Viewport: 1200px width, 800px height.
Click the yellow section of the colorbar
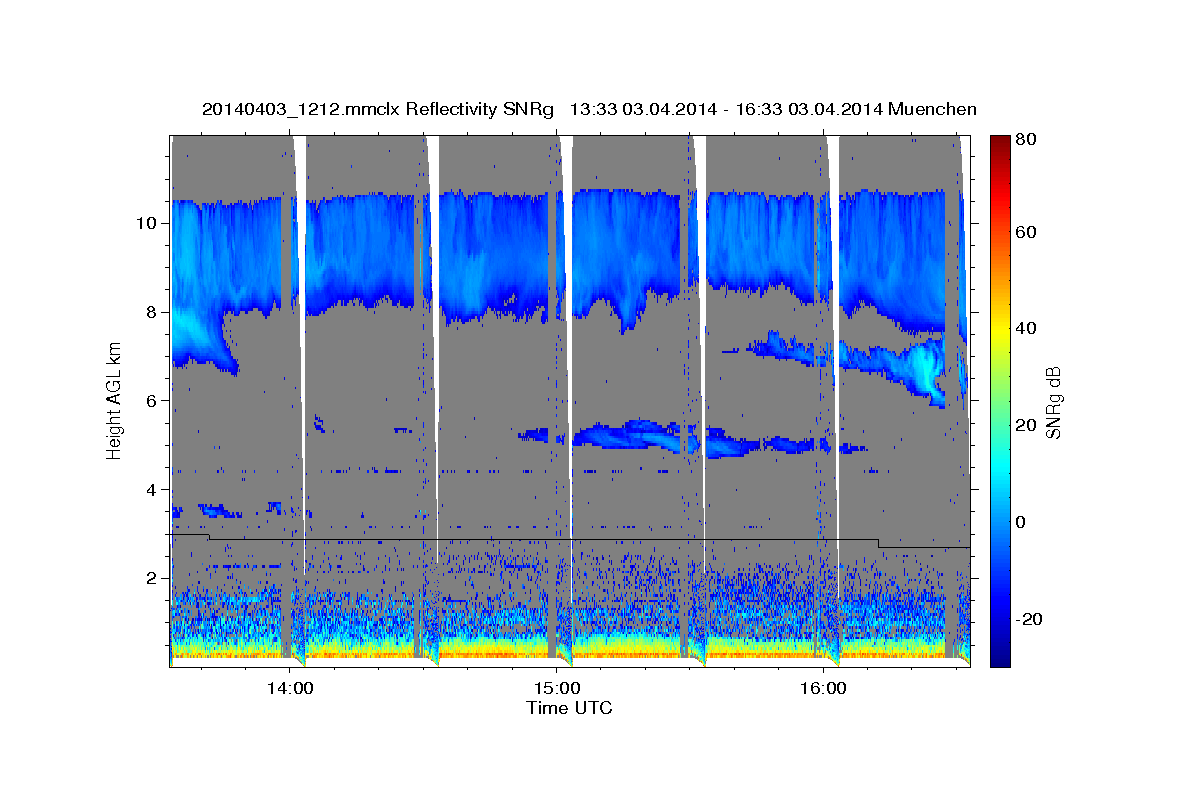(999, 330)
